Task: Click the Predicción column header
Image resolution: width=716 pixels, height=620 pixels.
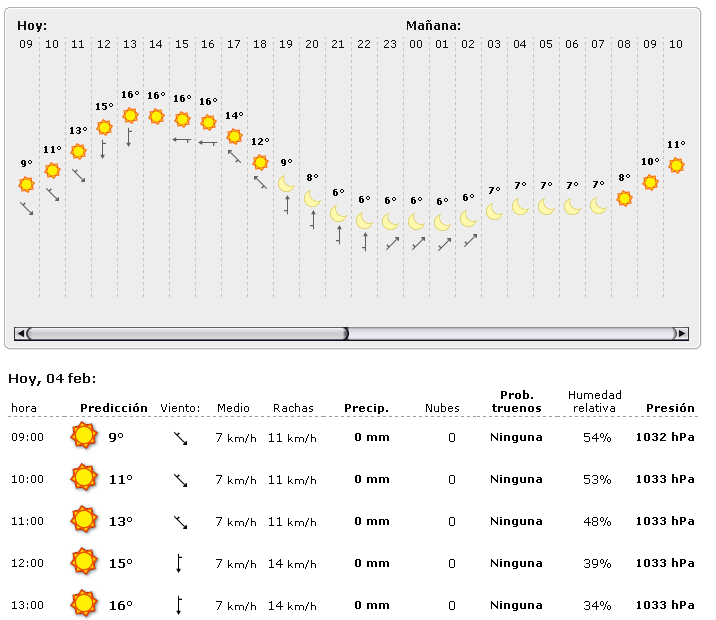Action: coord(114,408)
